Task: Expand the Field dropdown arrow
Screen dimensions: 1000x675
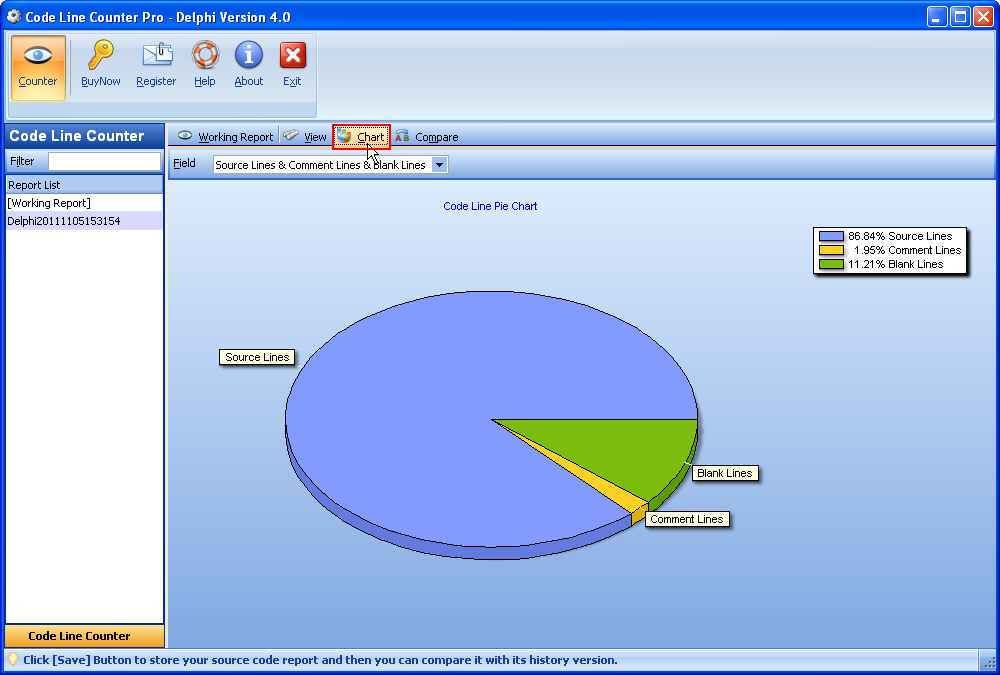Action: pyautogui.click(x=440, y=165)
